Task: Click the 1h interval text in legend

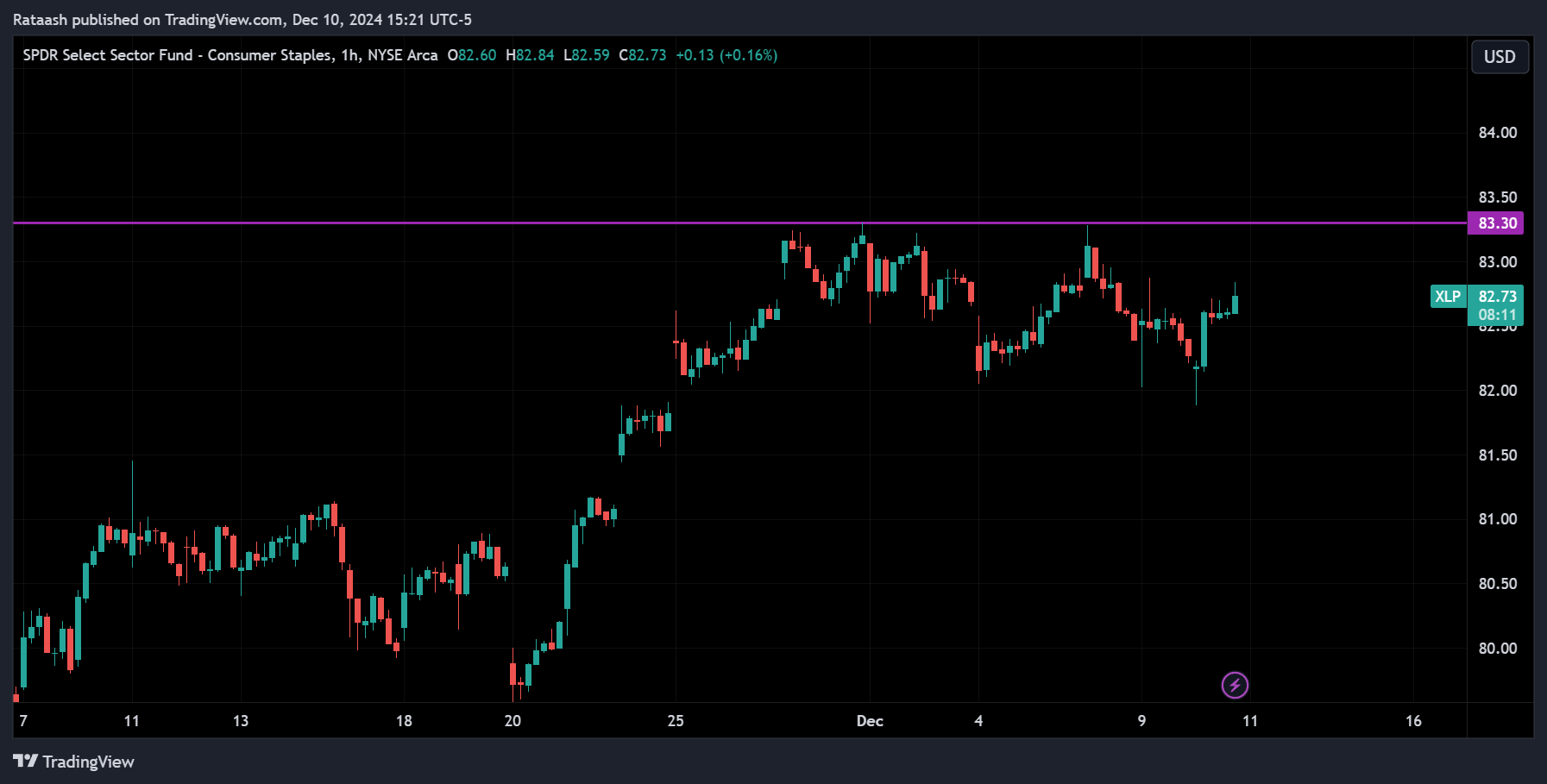Action: click(349, 55)
